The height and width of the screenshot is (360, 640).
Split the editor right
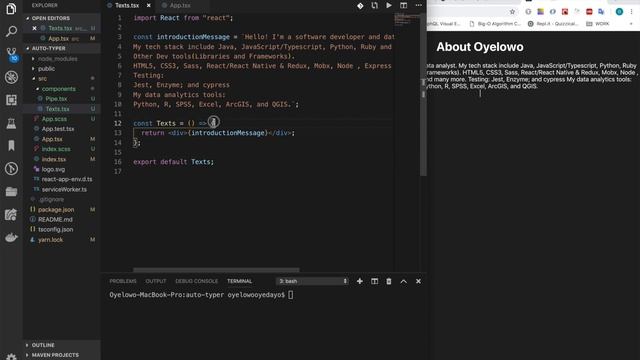(403, 6)
